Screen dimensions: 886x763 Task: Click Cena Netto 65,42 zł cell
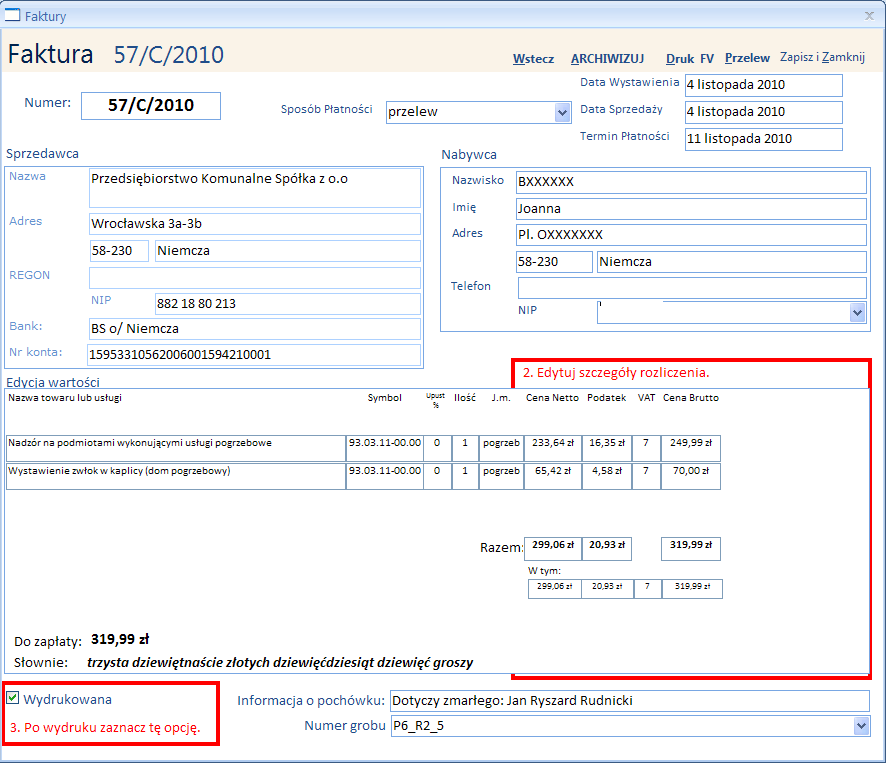pos(553,476)
